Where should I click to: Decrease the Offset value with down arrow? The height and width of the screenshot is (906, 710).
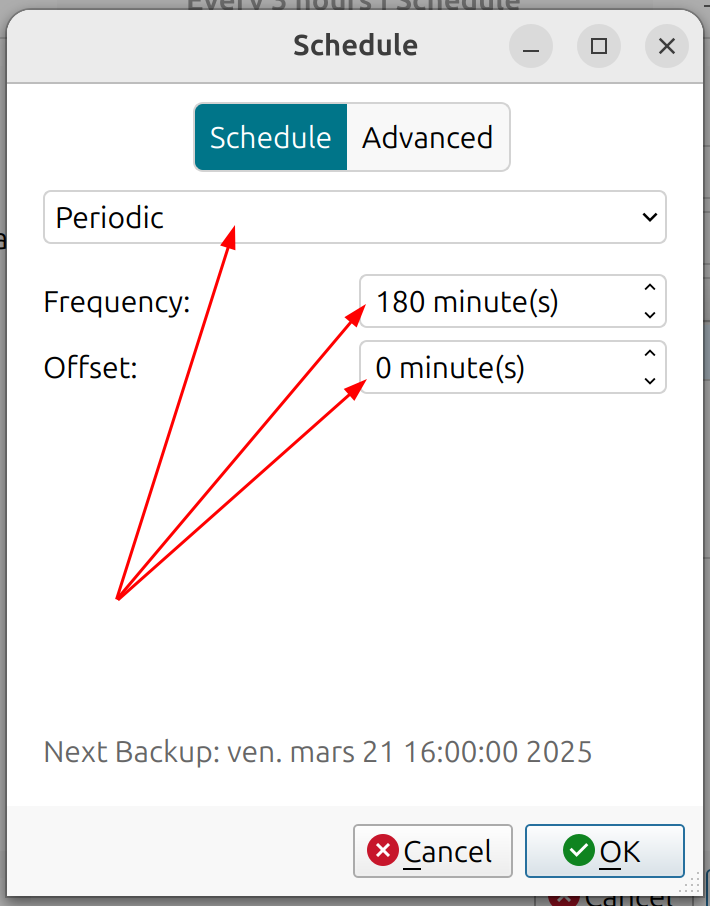click(649, 380)
